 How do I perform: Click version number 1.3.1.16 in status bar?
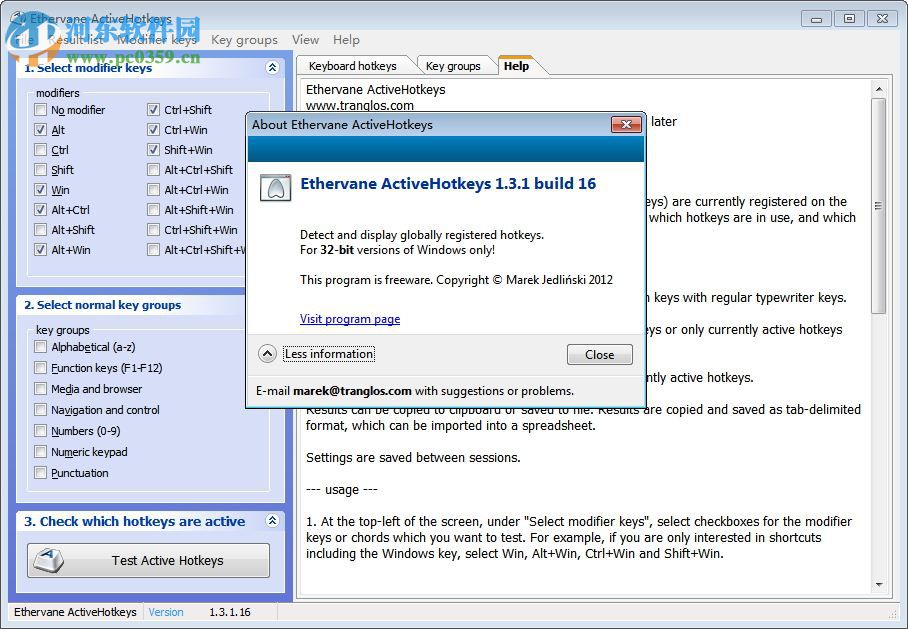click(x=230, y=612)
